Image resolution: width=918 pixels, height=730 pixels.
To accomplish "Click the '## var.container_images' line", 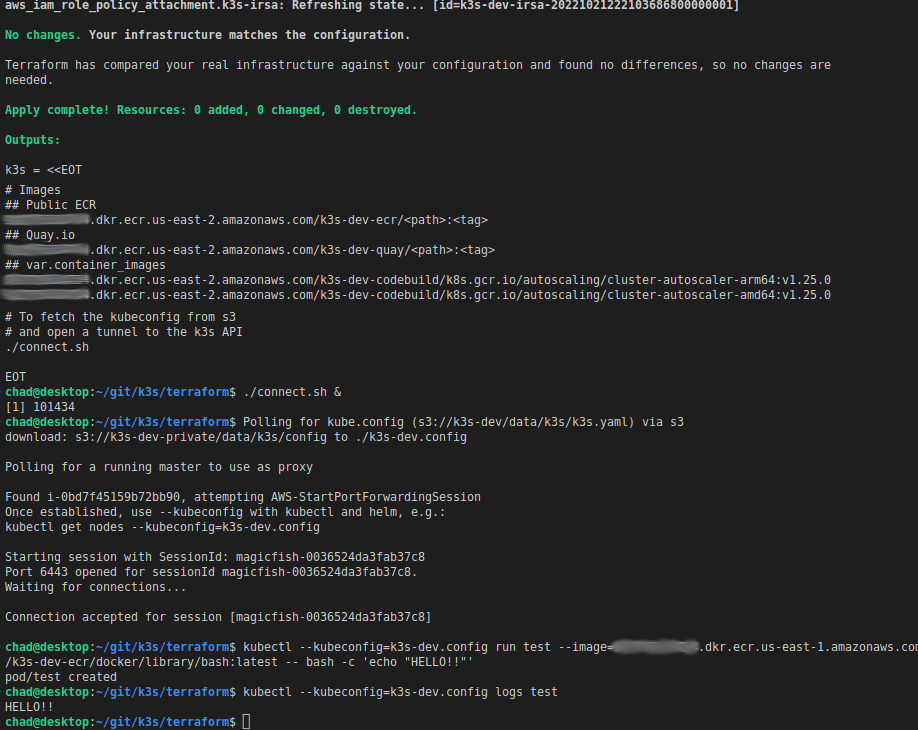I will coord(85,265).
